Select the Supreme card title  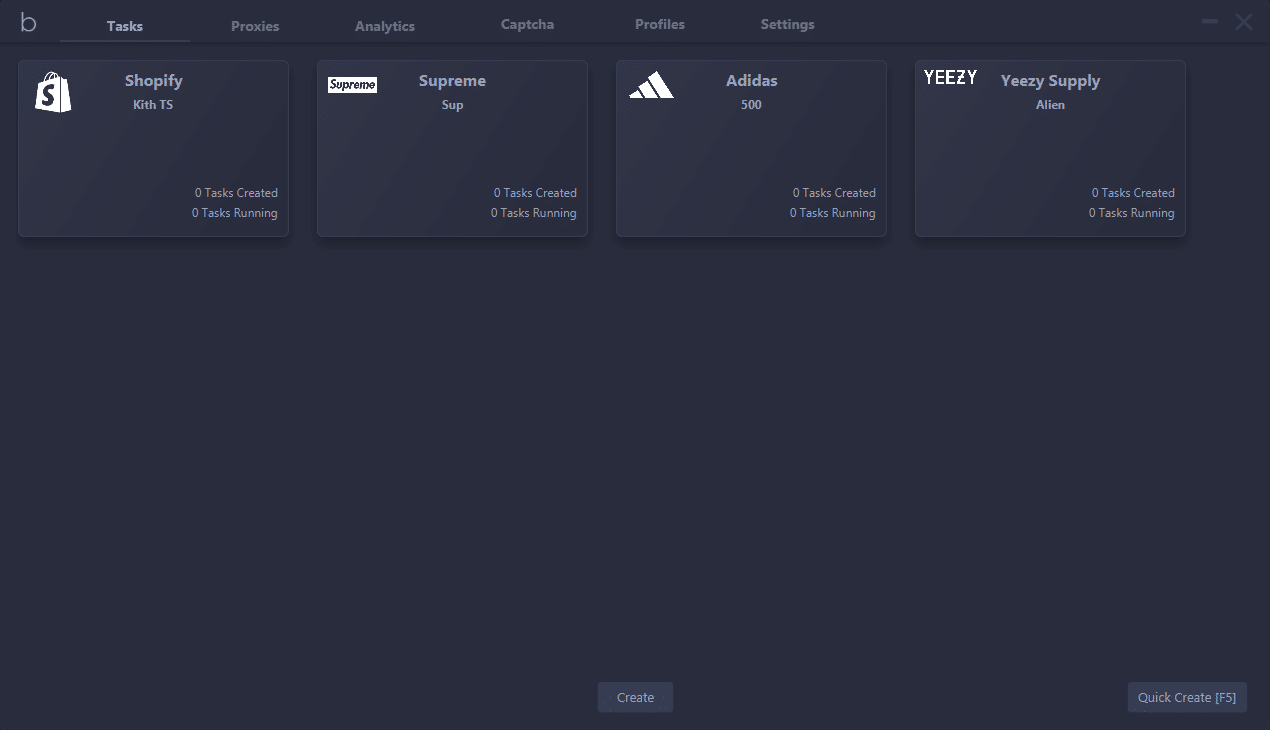[x=452, y=81]
